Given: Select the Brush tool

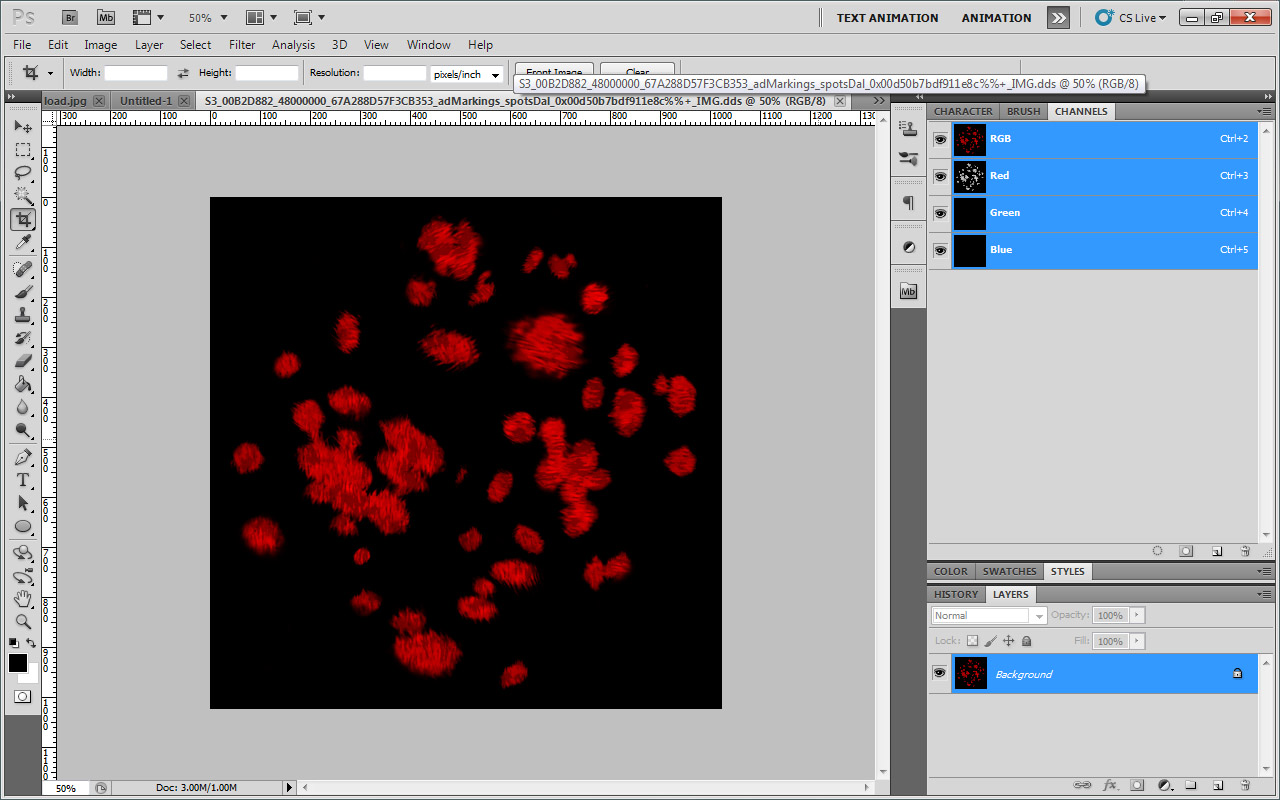Looking at the screenshot, I should click(23, 292).
